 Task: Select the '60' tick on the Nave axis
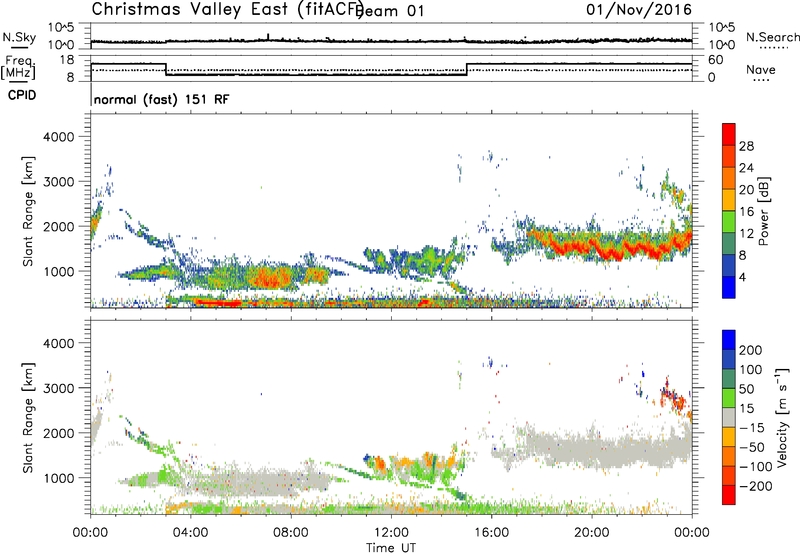pos(715,60)
